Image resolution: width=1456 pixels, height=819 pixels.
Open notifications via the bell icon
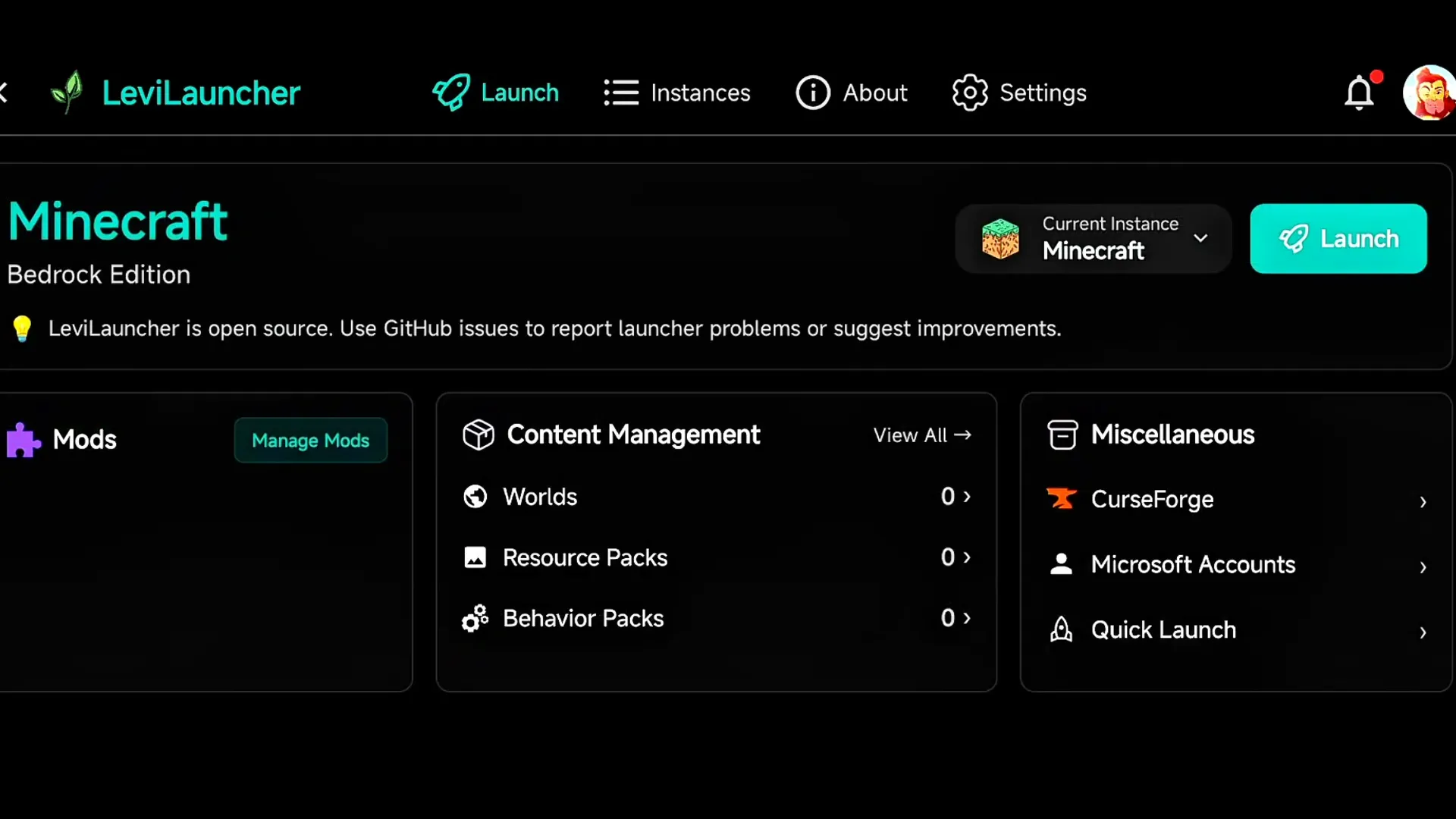pyautogui.click(x=1359, y=93)
